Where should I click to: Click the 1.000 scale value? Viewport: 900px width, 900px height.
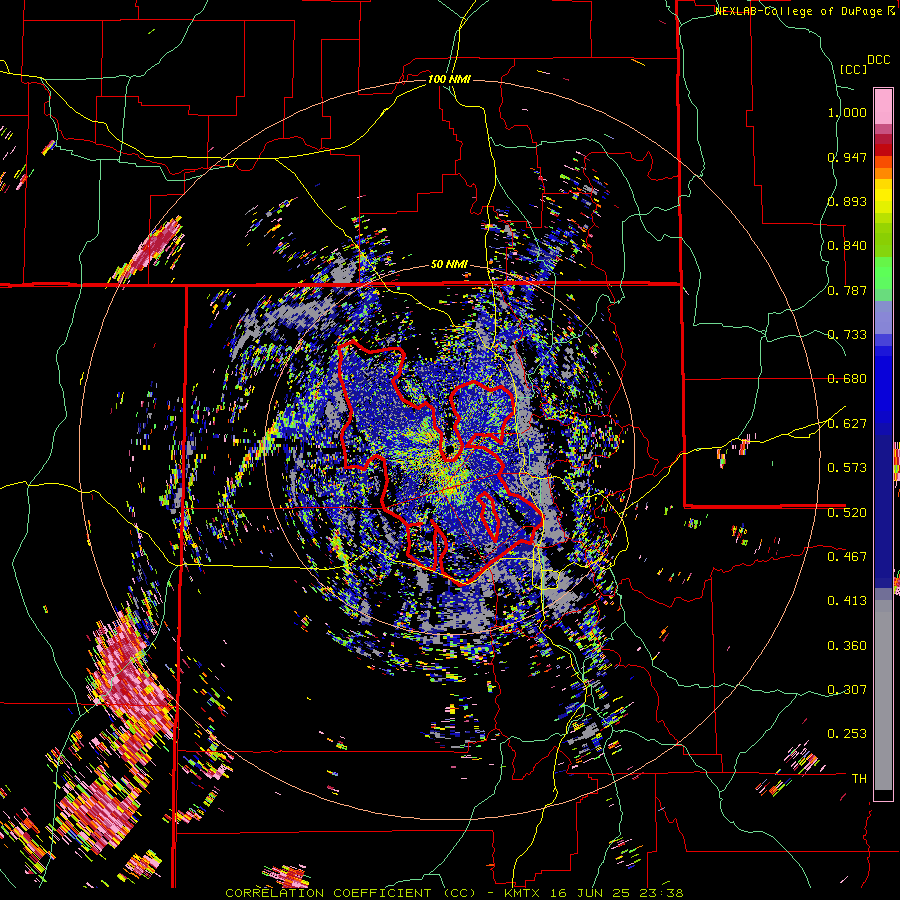tap(847, 112)
